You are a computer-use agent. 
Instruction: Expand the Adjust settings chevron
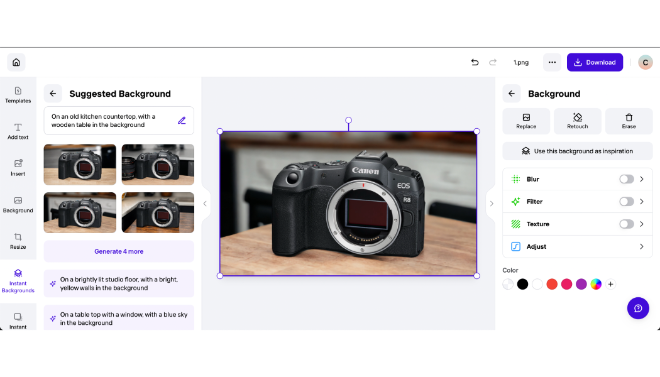coord(641,247)
